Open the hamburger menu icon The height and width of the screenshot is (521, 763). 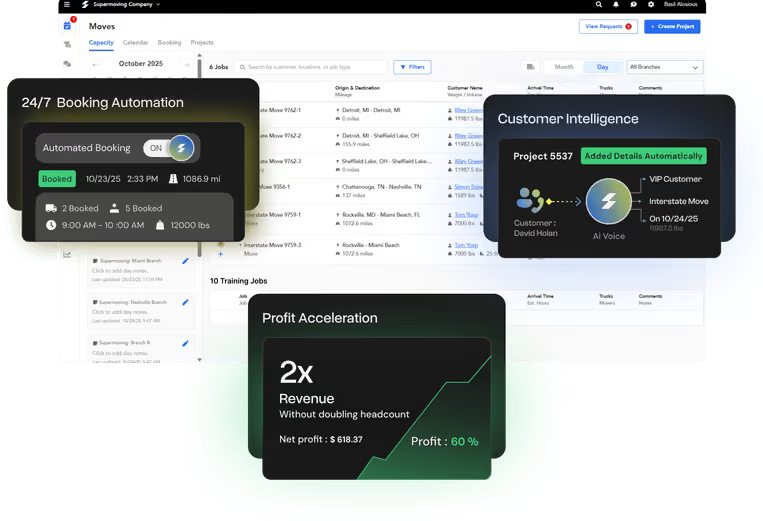[x=67, y=4]
